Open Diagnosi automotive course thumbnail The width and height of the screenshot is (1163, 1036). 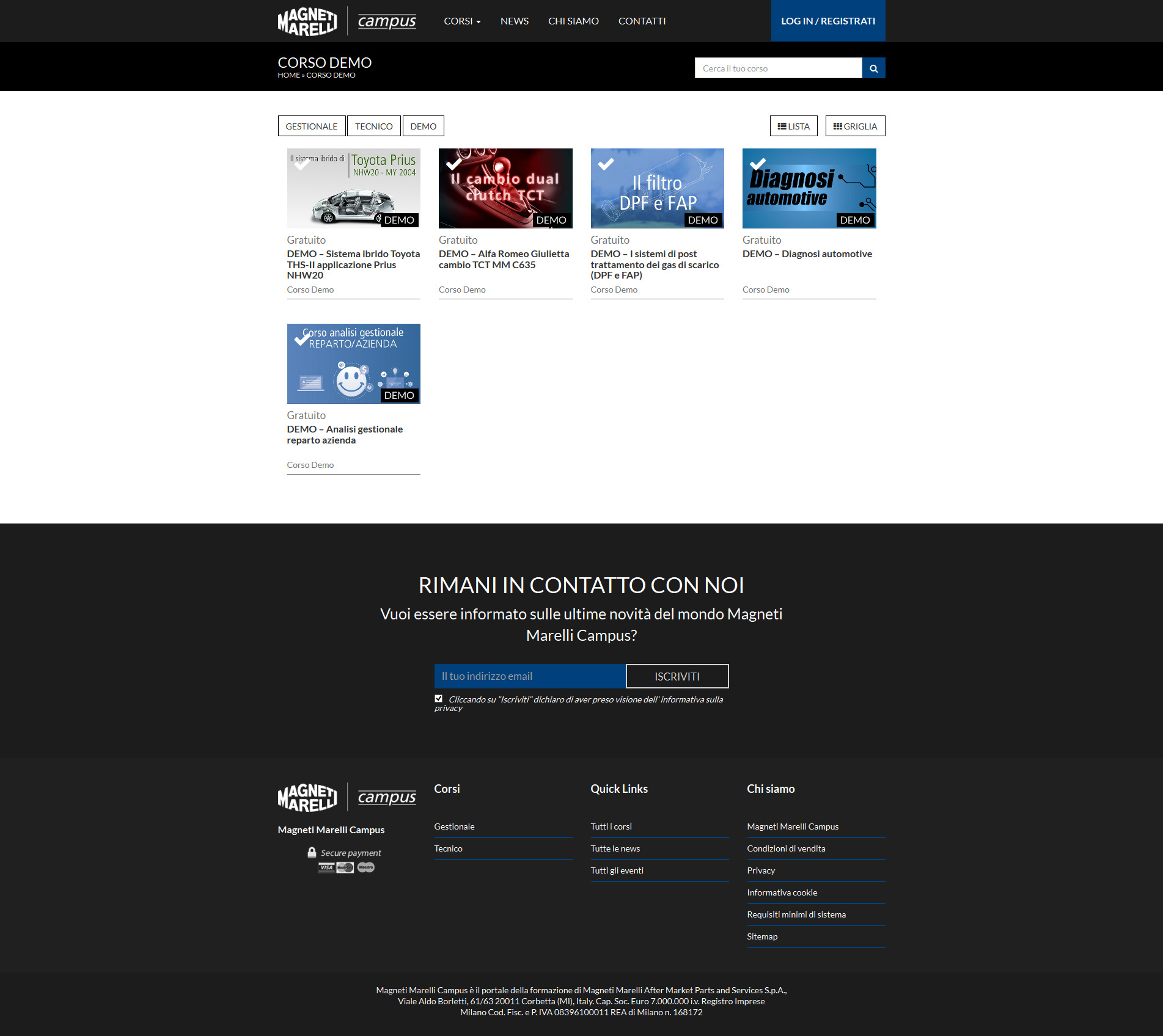coord(809,188)
